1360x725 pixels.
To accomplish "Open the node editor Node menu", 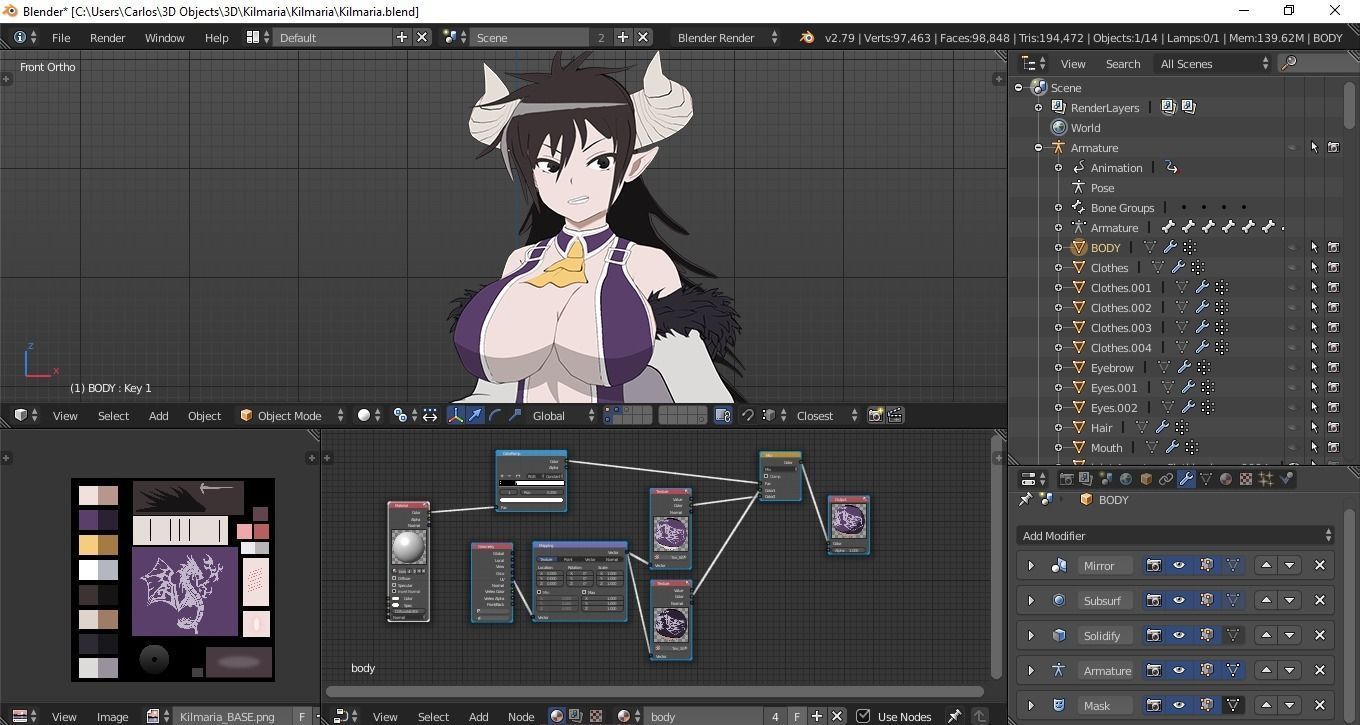I will coord(521,716).
